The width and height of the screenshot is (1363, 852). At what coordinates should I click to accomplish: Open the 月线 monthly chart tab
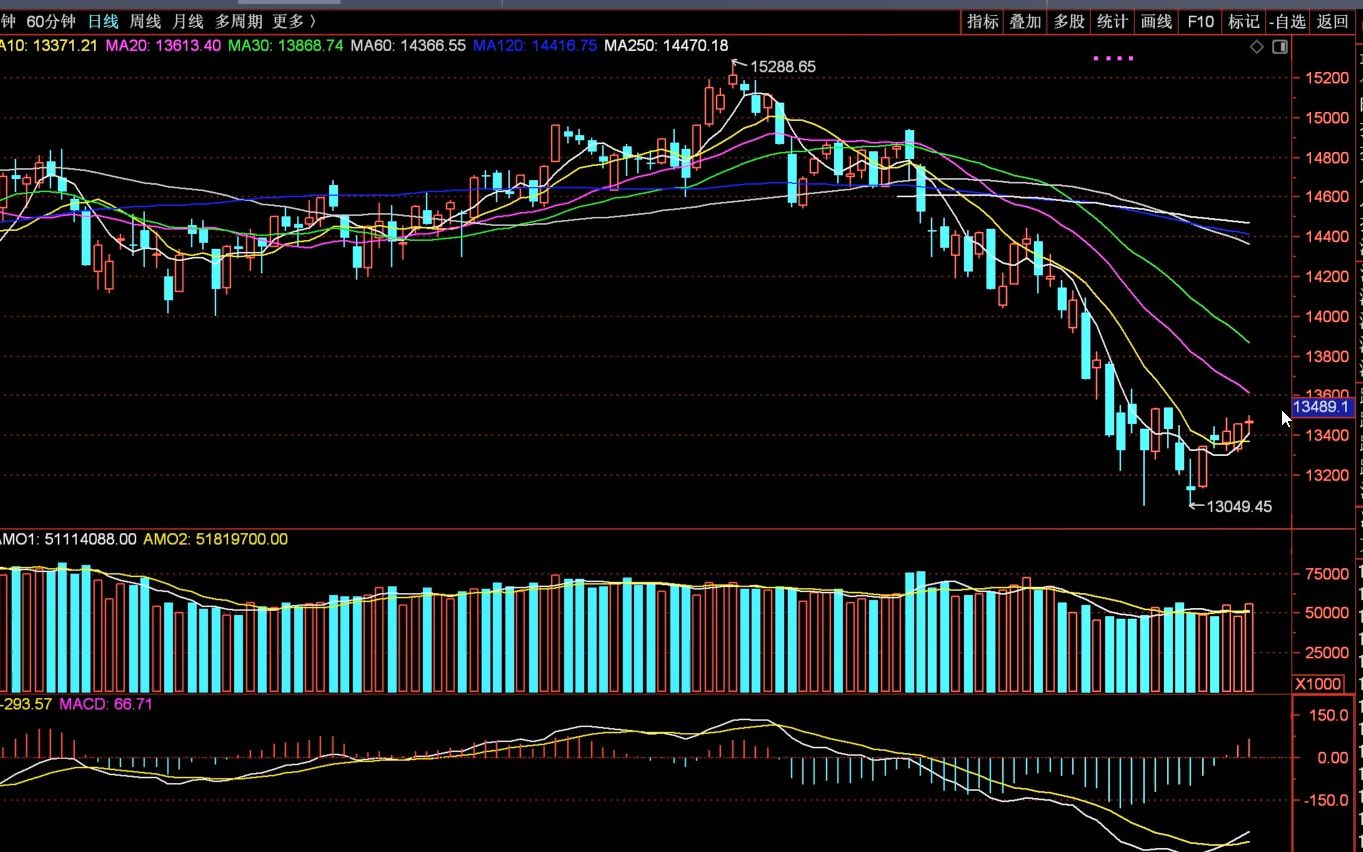187,21
